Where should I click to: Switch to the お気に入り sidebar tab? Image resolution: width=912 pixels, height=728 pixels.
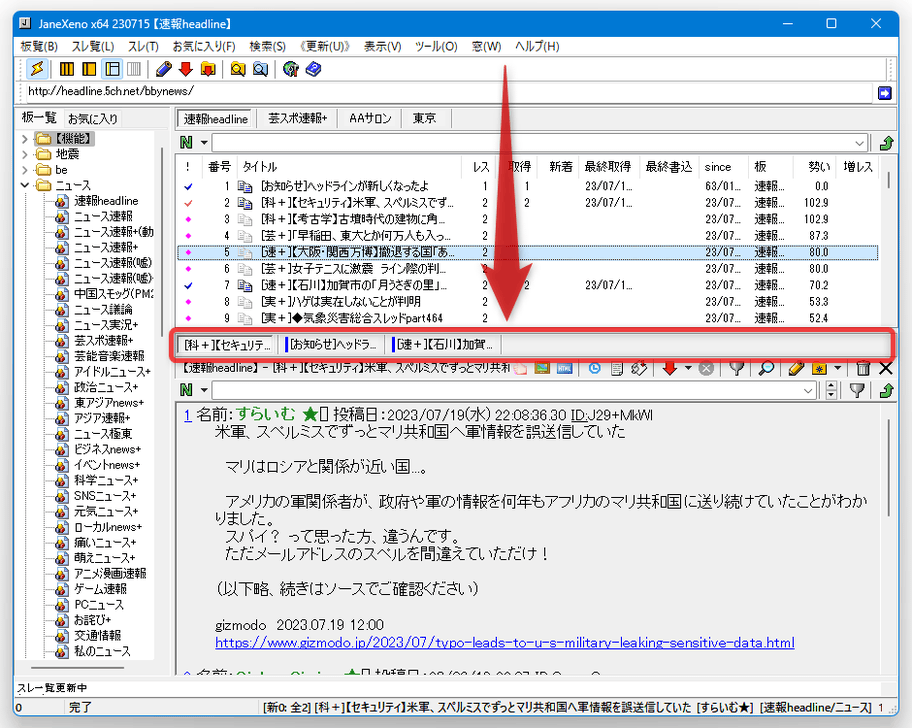(x=92, y=119)
